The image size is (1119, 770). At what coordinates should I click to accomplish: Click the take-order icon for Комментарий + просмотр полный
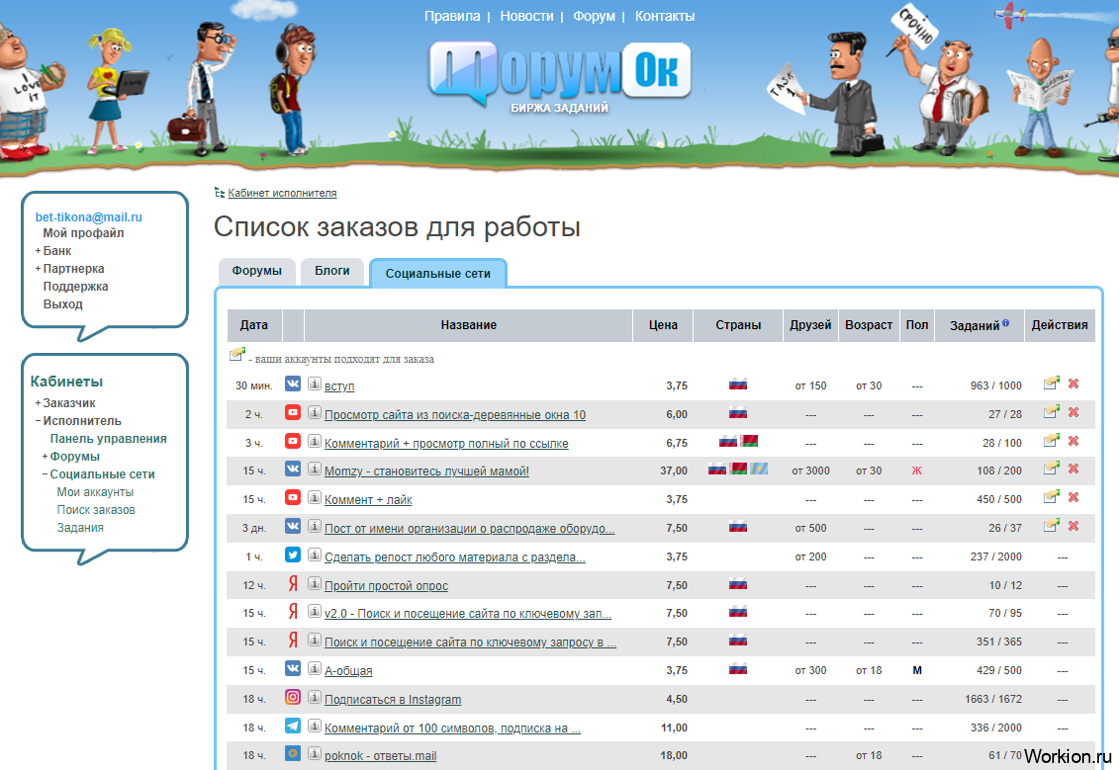coord(1051,440)
